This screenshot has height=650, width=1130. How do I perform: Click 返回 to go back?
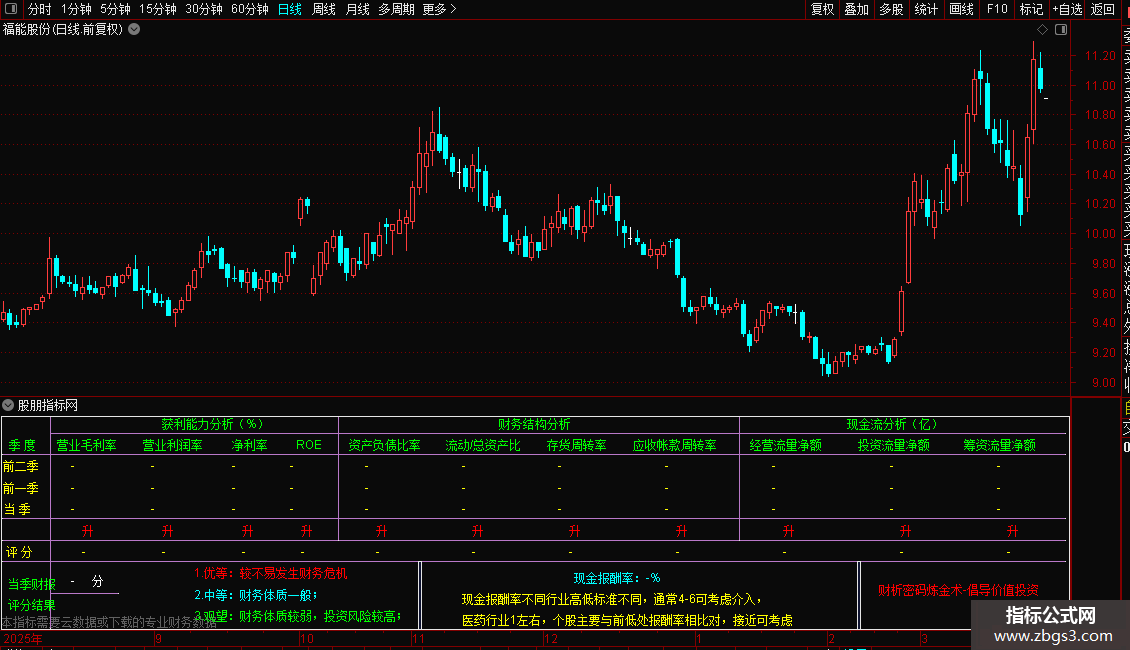point(1103,9)
